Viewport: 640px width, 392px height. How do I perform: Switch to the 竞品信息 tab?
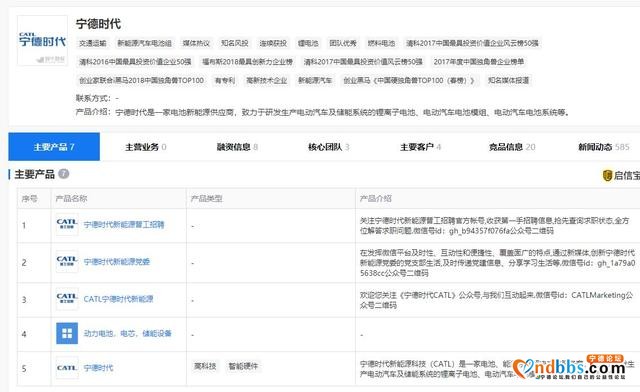tap(512, 147)
